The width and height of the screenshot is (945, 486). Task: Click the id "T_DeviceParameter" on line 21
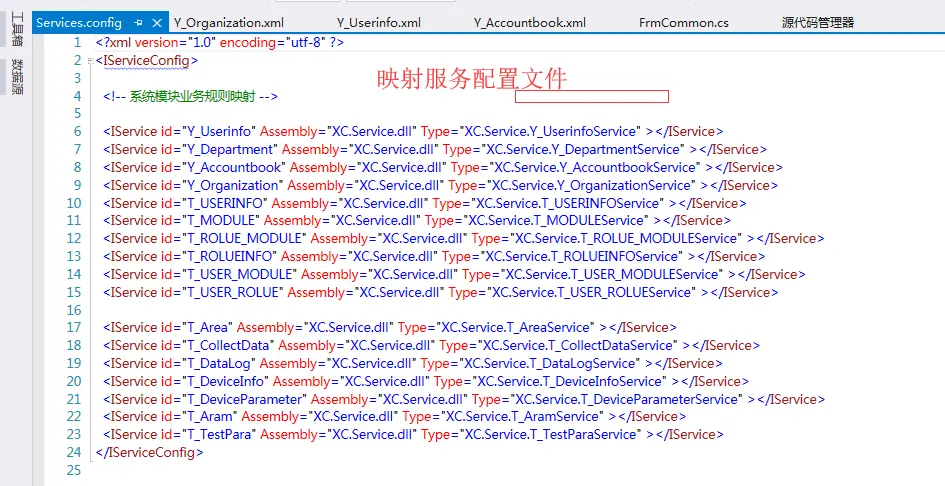tap(244, 399)
